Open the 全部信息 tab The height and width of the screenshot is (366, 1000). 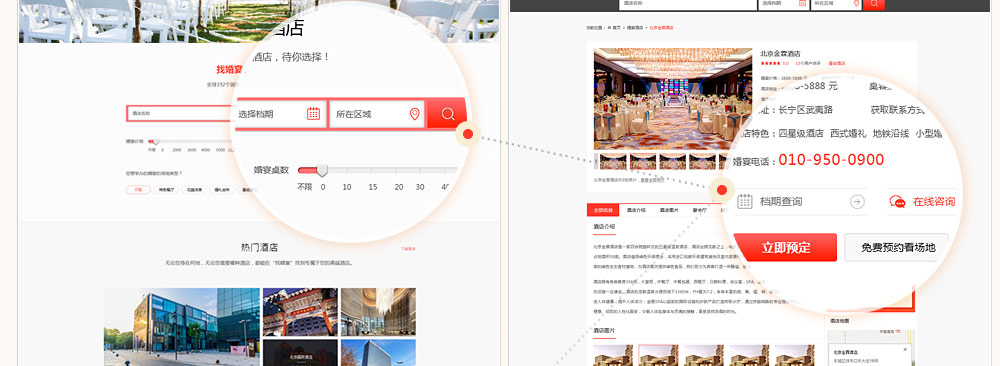click(x=603, y=210)
